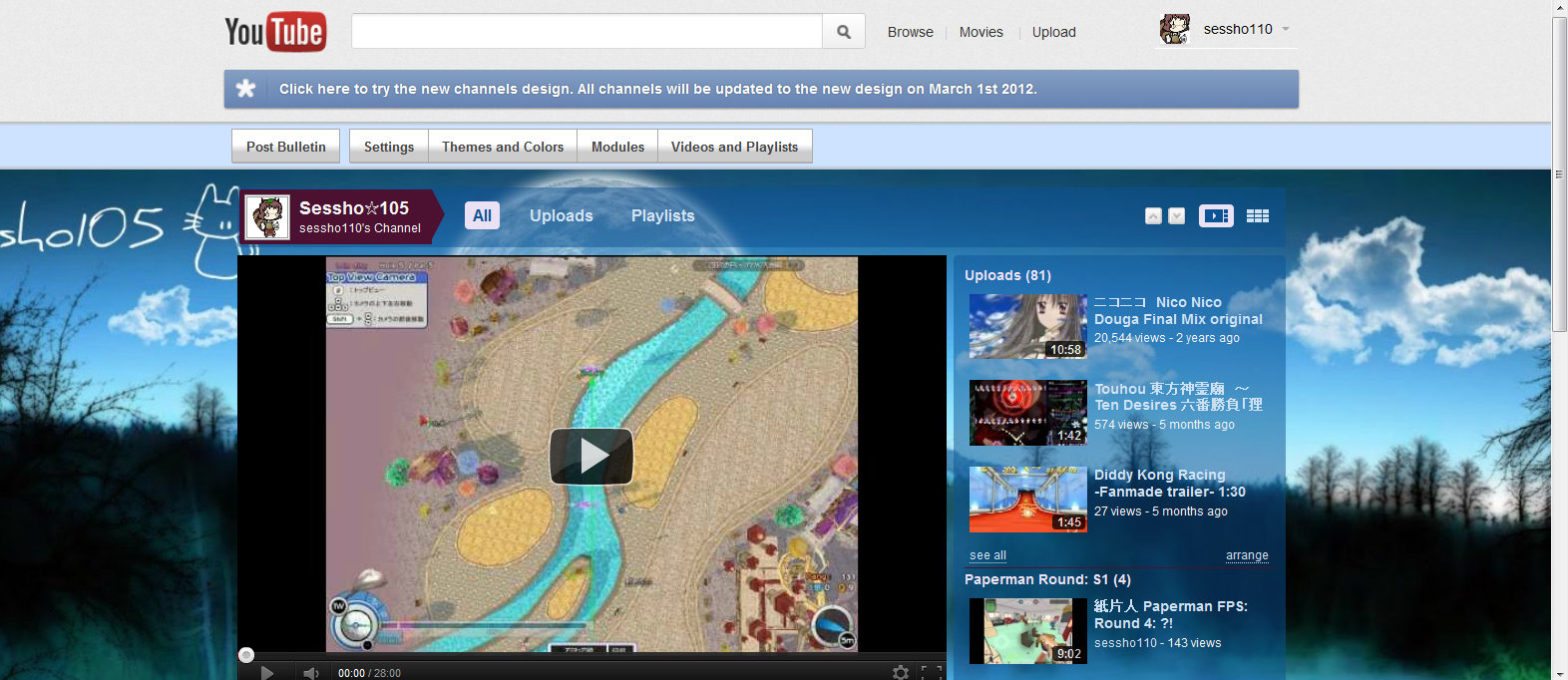Switch to player view layout
The height and width of the screenshot is (680, 1568).
pyautogui.click(x=1216, y=215)
